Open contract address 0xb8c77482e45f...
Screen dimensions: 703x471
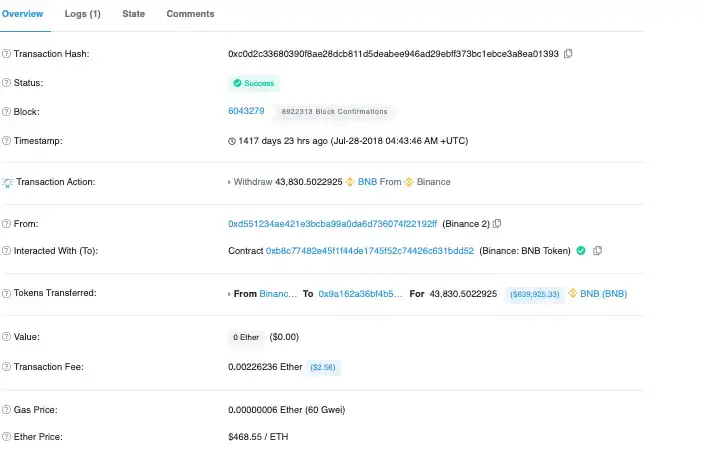pyautogui.click(x=370, y=251)
